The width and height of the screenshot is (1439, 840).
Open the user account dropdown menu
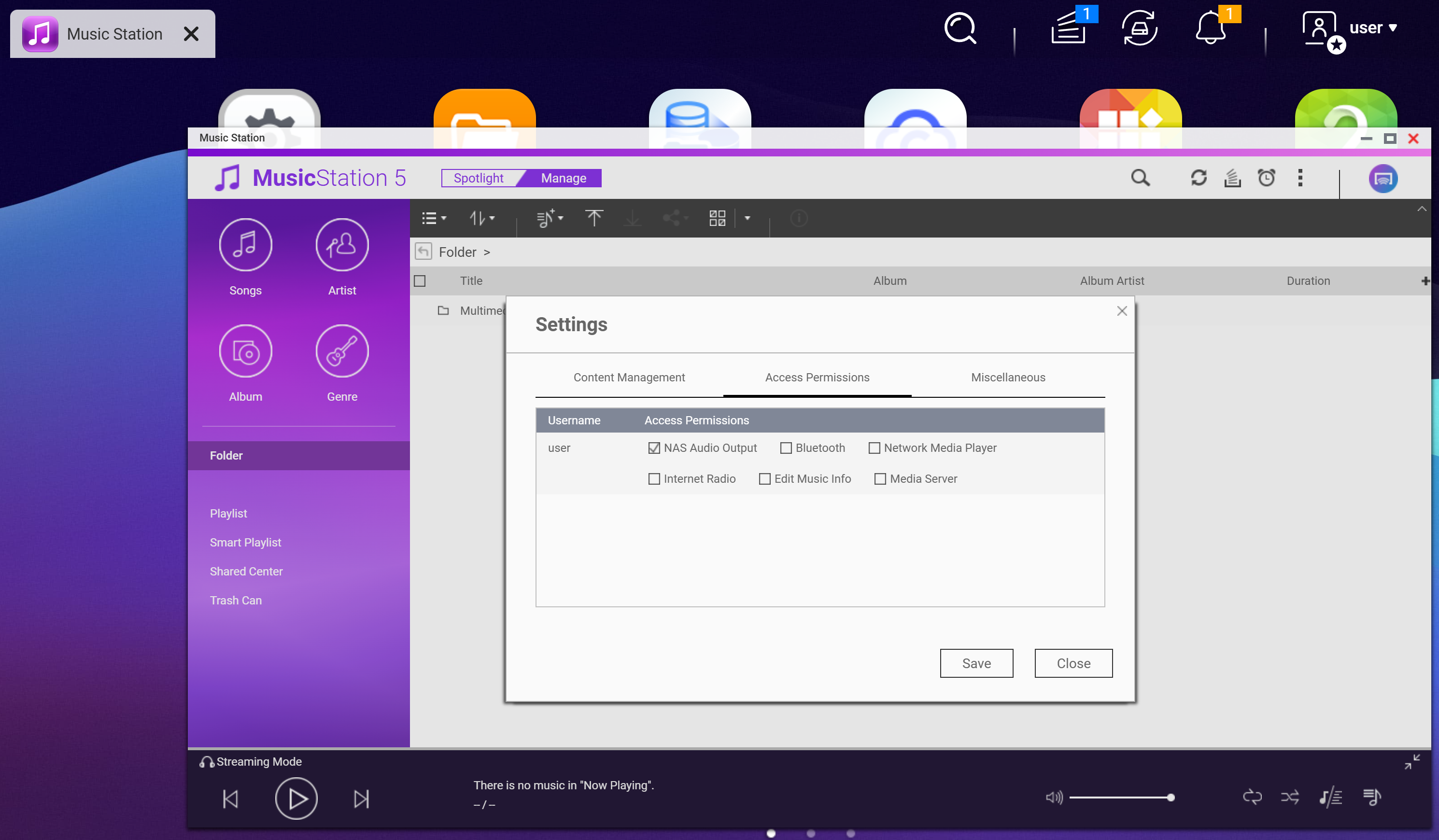1372,28
